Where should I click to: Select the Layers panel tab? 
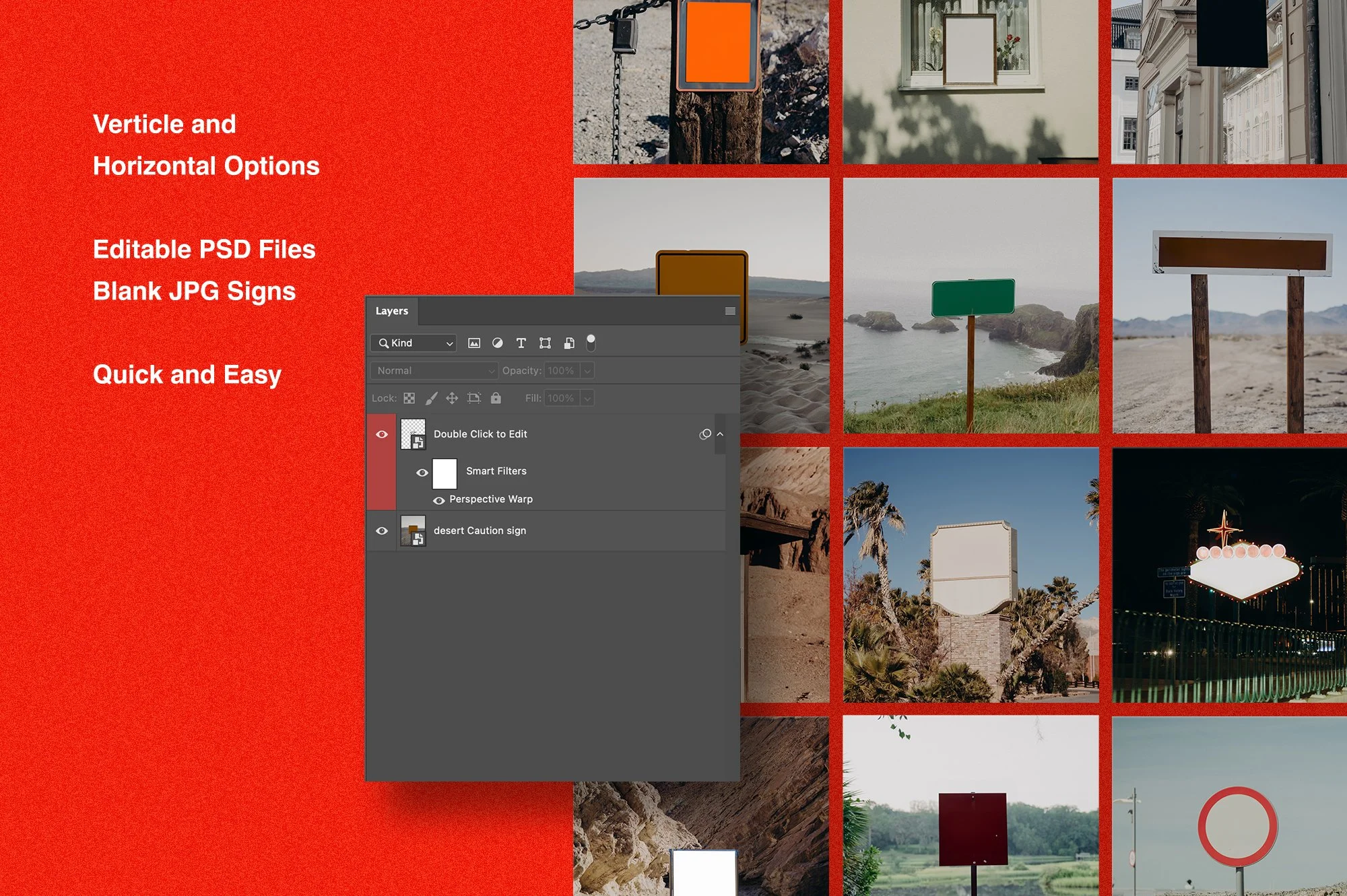(x=392, y=311)
